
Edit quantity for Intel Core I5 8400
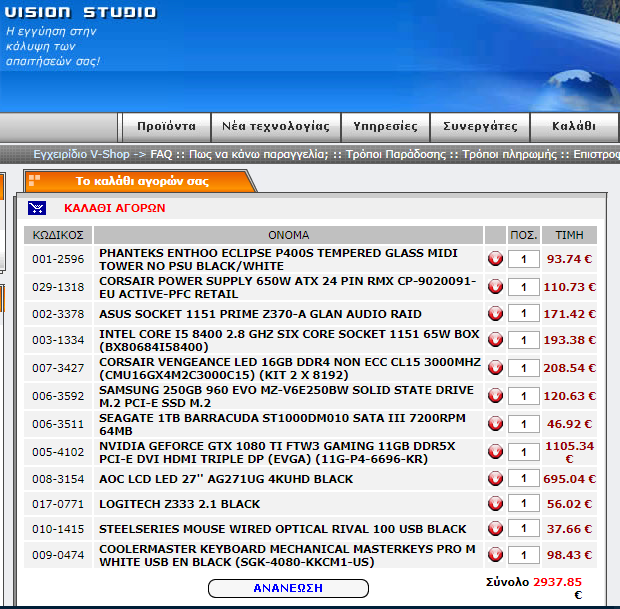(x=524, y=340)
